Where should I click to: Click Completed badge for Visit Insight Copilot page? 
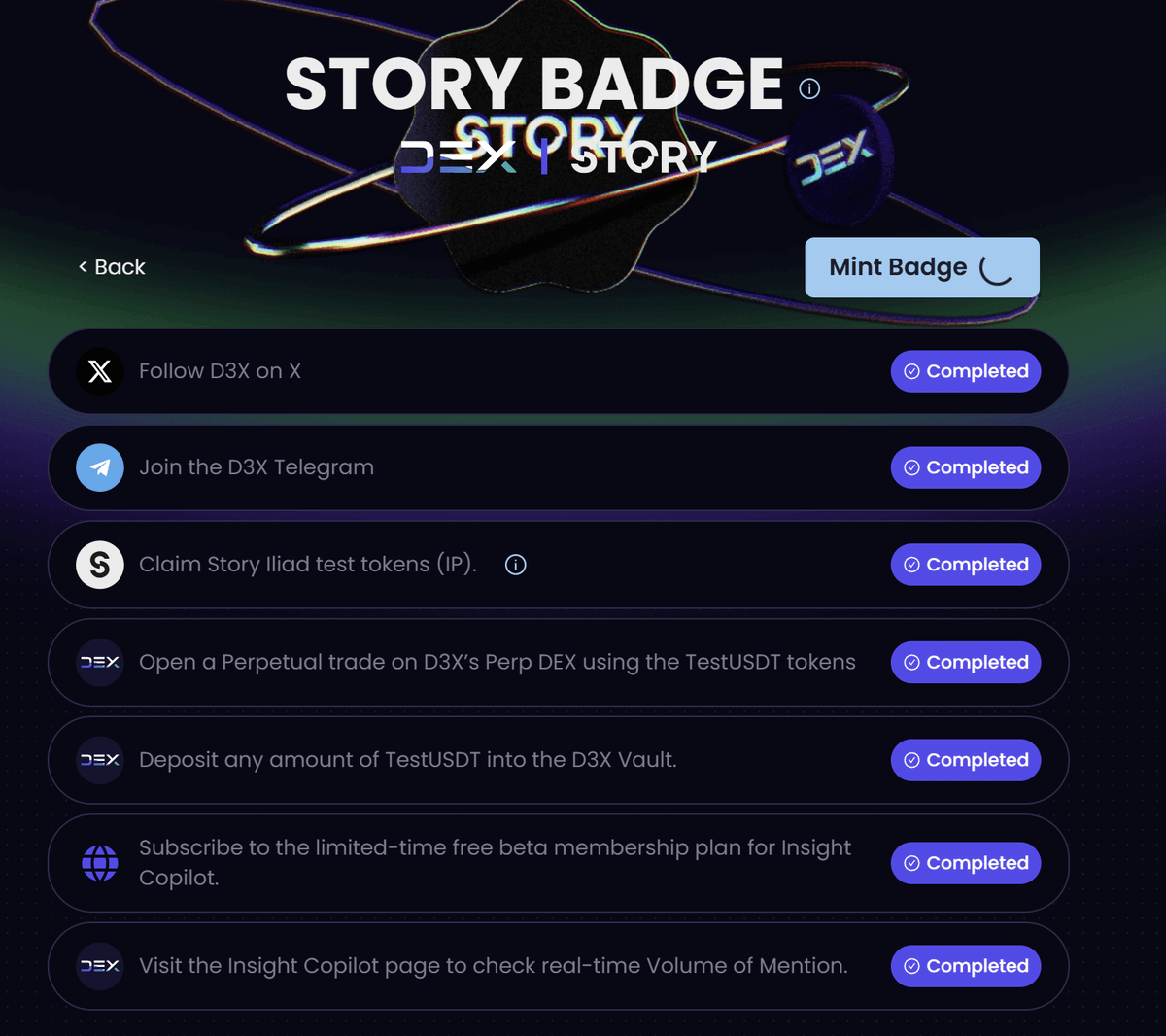coord(966,966)
